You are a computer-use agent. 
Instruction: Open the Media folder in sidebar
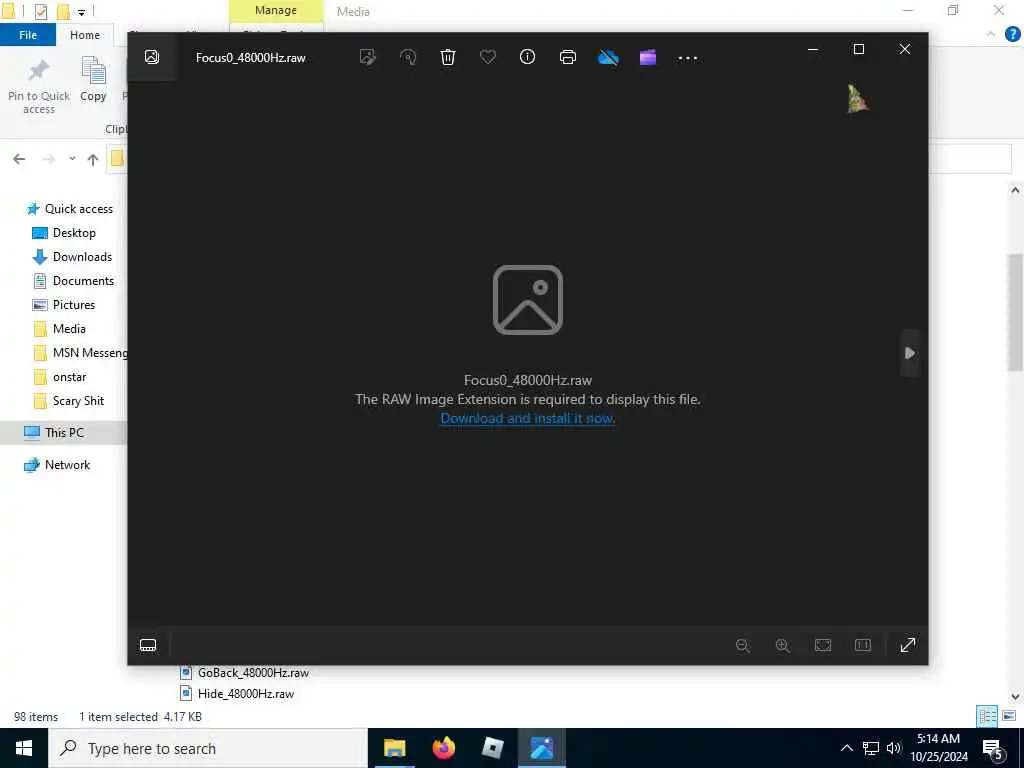69,329
